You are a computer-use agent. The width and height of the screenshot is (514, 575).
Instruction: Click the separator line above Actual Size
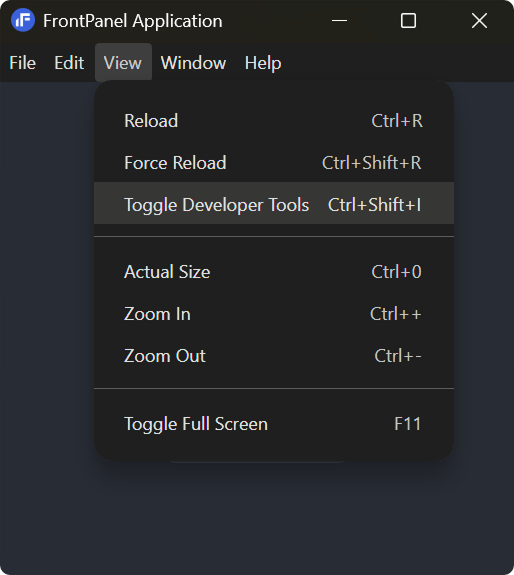(274, 237)
